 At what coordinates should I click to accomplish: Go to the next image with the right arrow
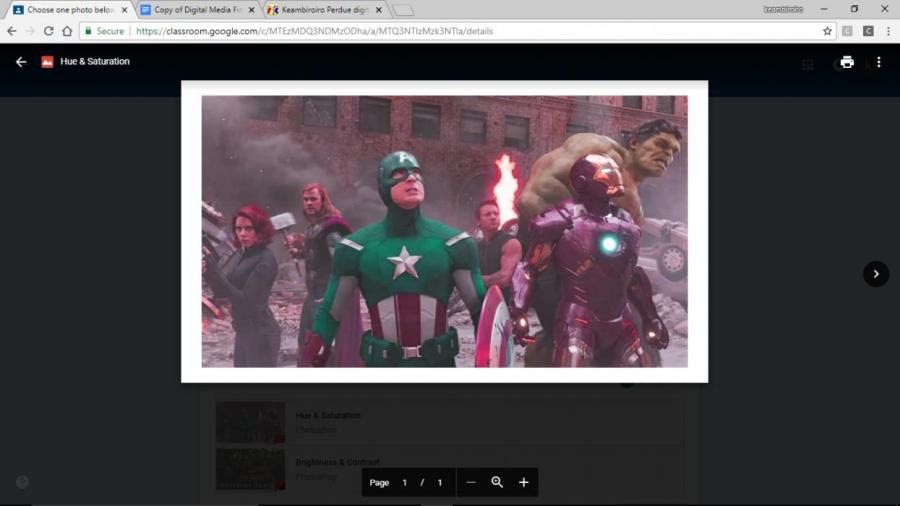pyautogui.click(x=876, y=274)
